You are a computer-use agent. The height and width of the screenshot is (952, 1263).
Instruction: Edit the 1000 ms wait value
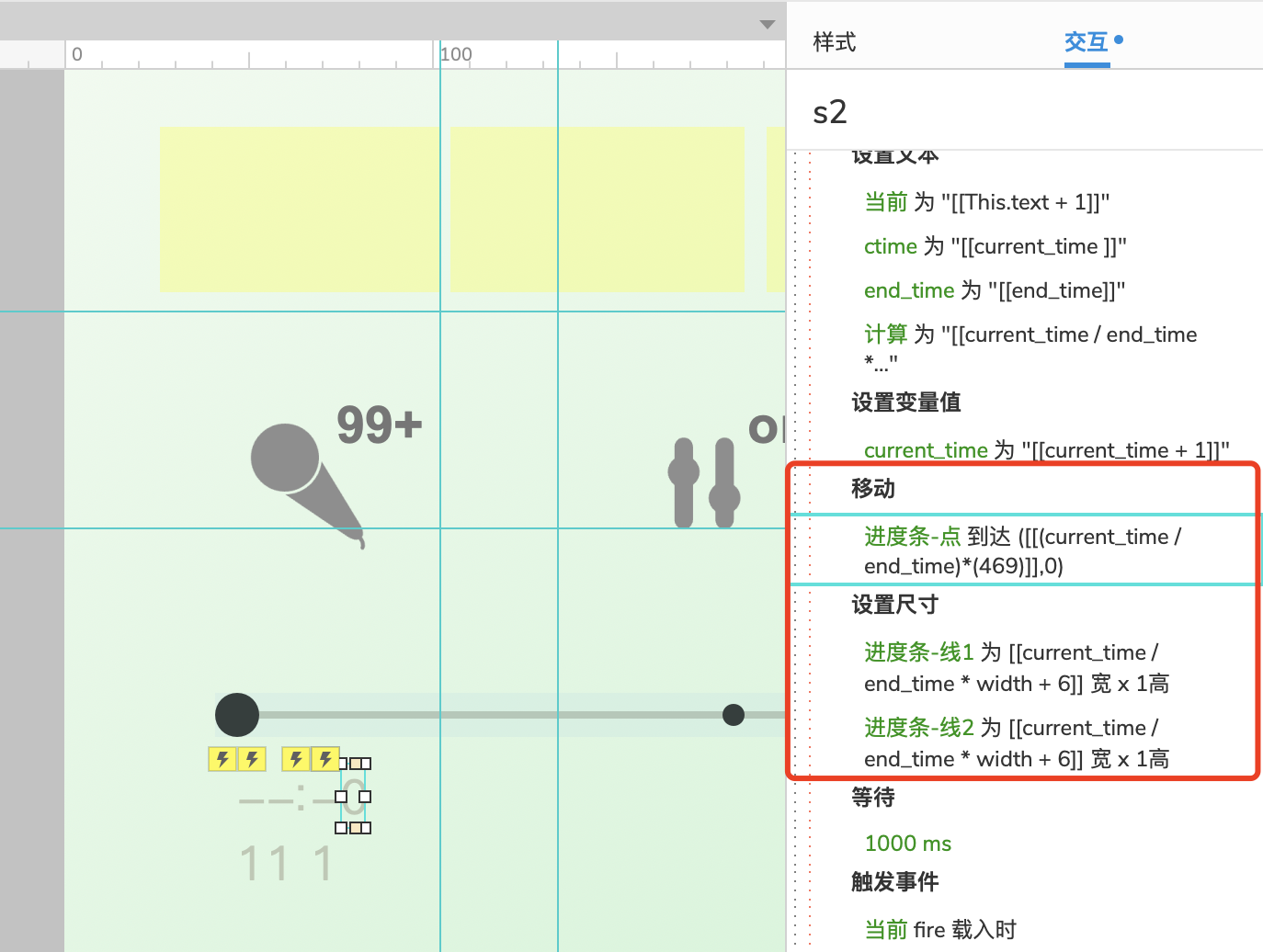tap(908, 844)
